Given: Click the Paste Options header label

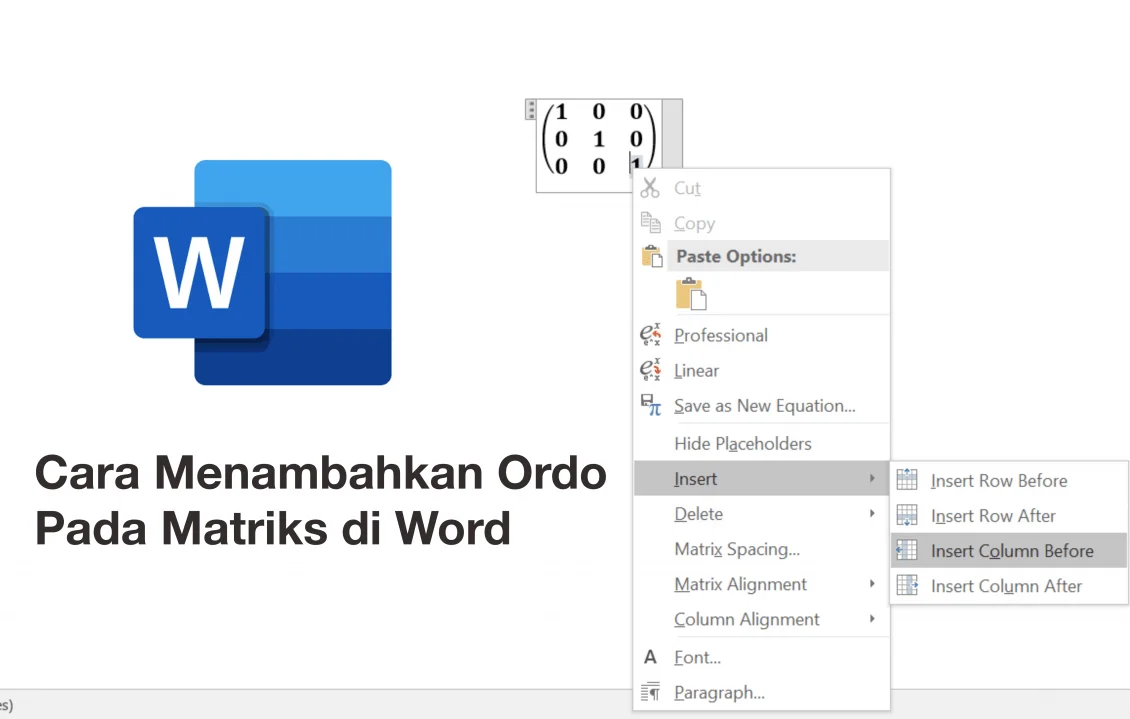Looking at the screenshot, I should 736,256.
